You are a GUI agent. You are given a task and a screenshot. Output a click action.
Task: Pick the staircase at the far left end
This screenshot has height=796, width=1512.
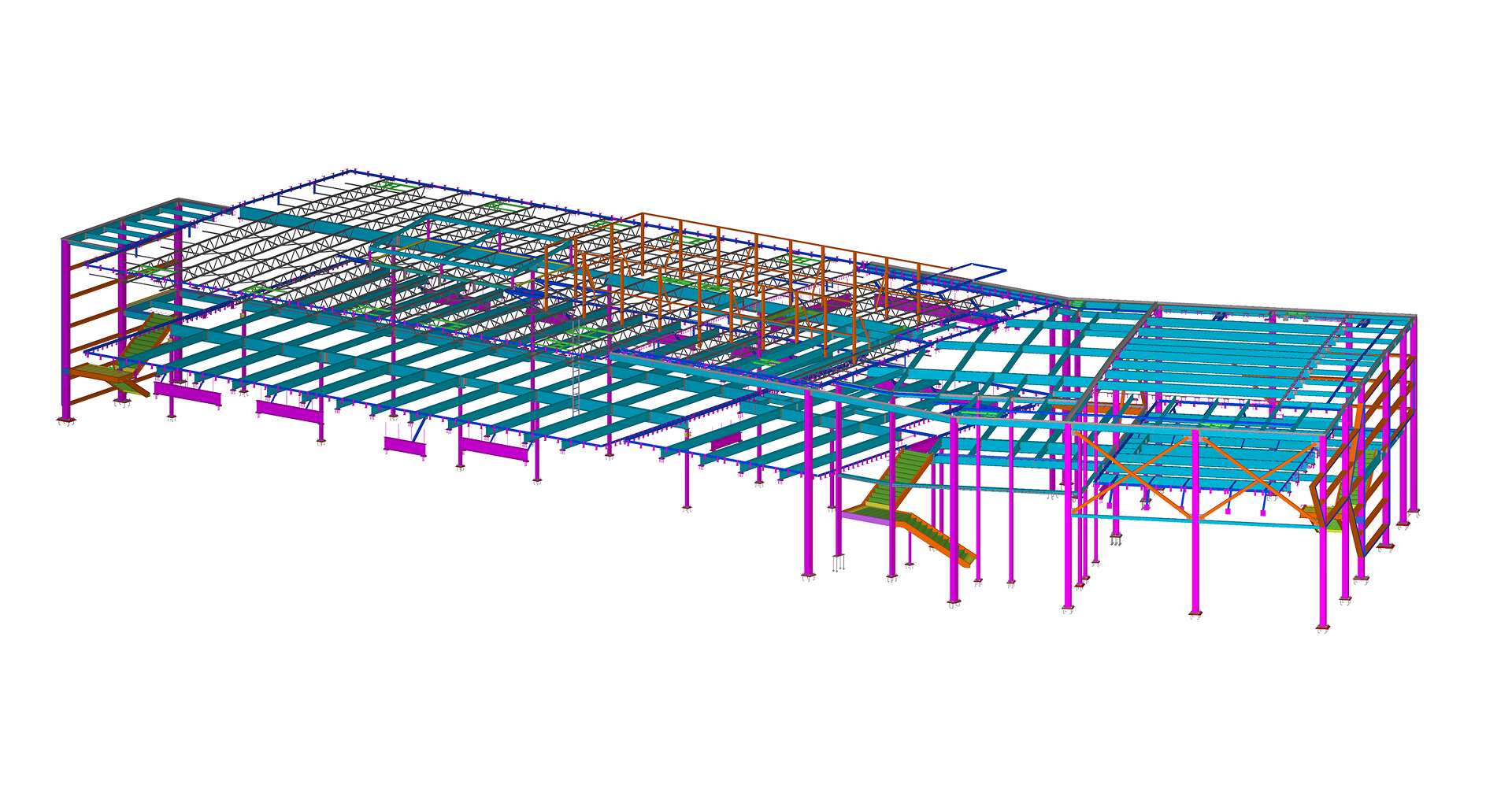click(x=124, y=357)
